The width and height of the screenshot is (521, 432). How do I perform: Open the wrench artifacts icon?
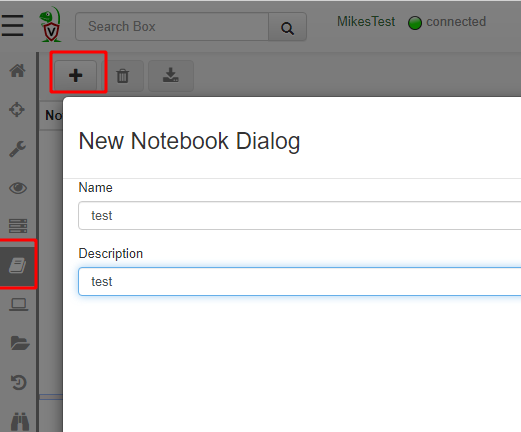(x=17, y=149)
